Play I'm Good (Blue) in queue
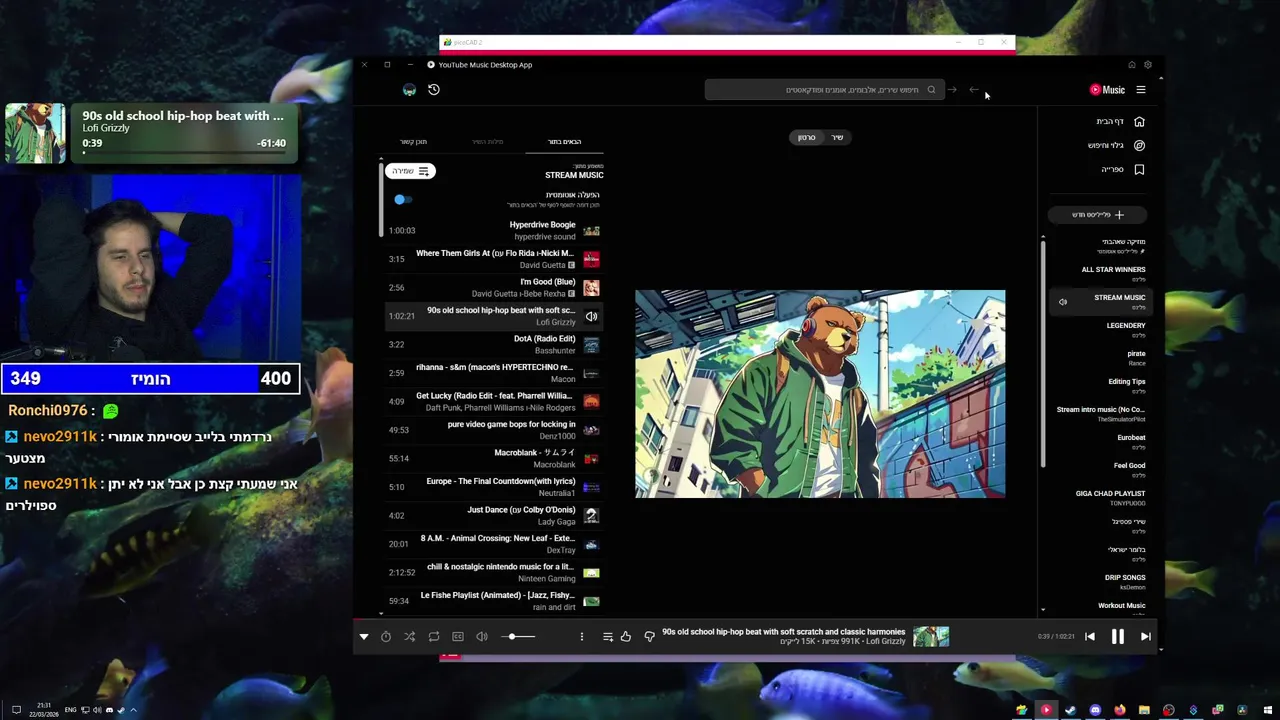The height and width of the screenshot is (720, 1280). [x=494, y=287]
